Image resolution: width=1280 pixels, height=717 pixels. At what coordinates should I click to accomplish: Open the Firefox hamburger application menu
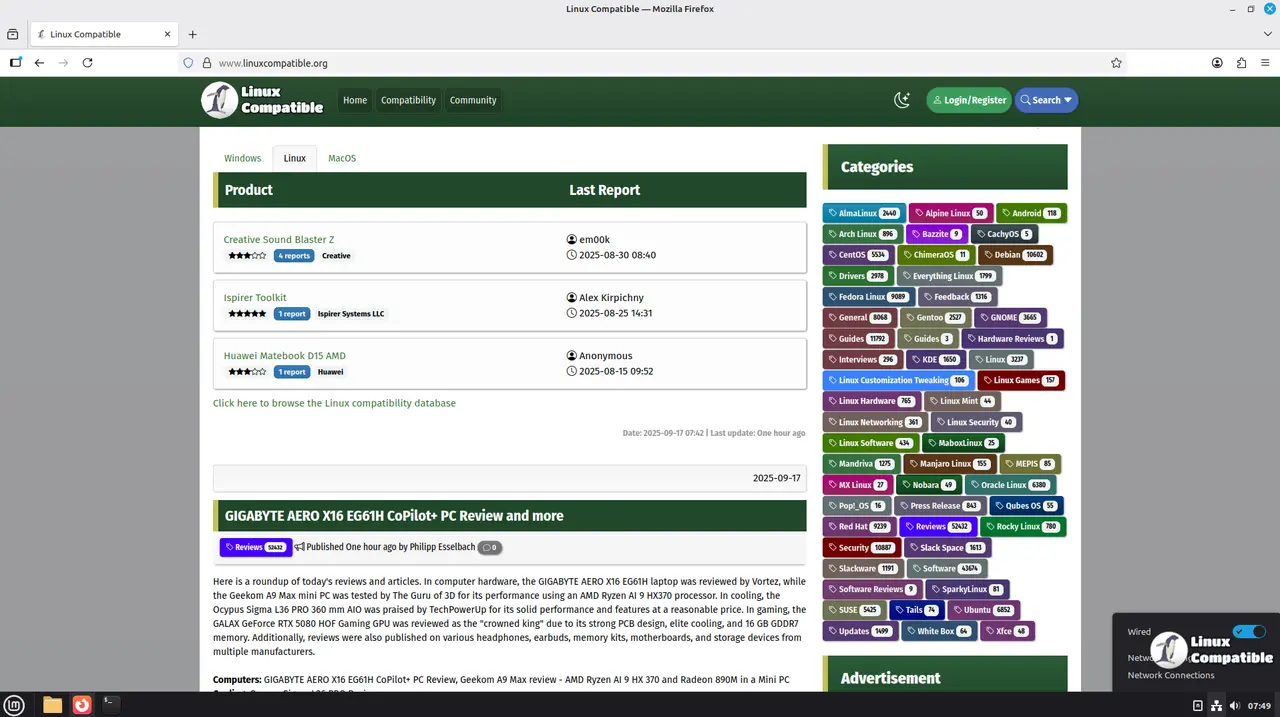pyautogui.click(x=1265, y=63)
